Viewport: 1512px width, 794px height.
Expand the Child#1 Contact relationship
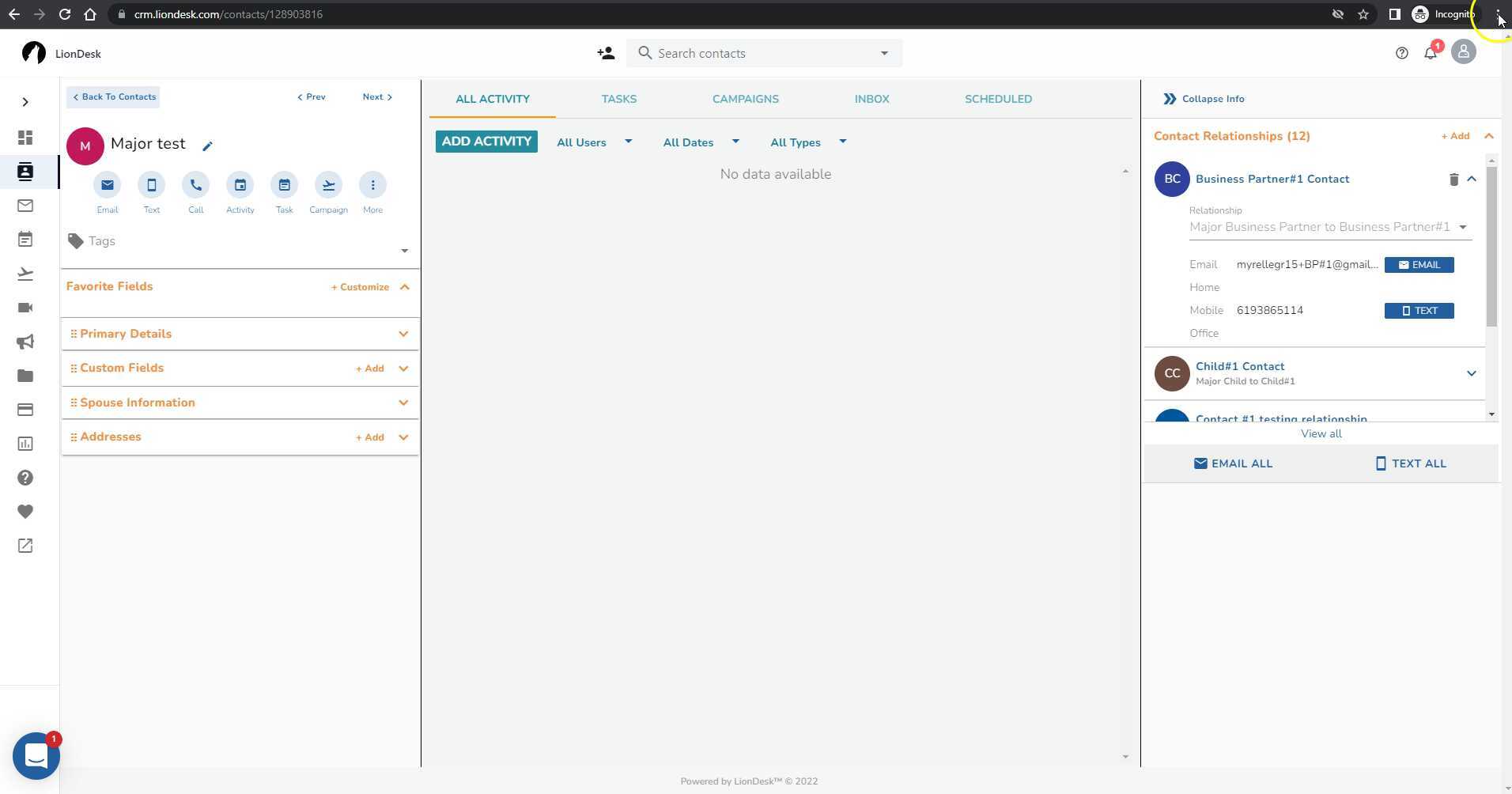tap(1472, 372)
